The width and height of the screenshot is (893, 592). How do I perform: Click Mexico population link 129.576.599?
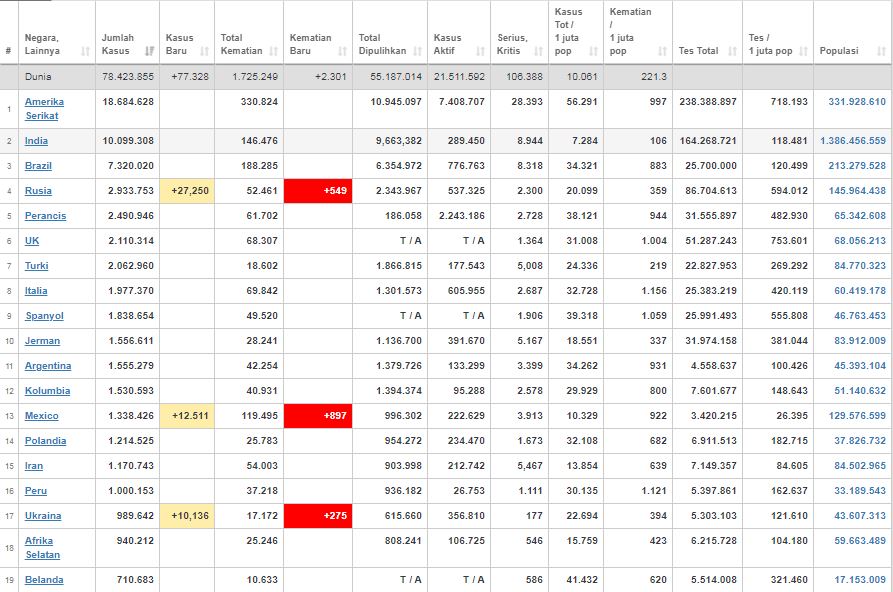coord(857,416)
